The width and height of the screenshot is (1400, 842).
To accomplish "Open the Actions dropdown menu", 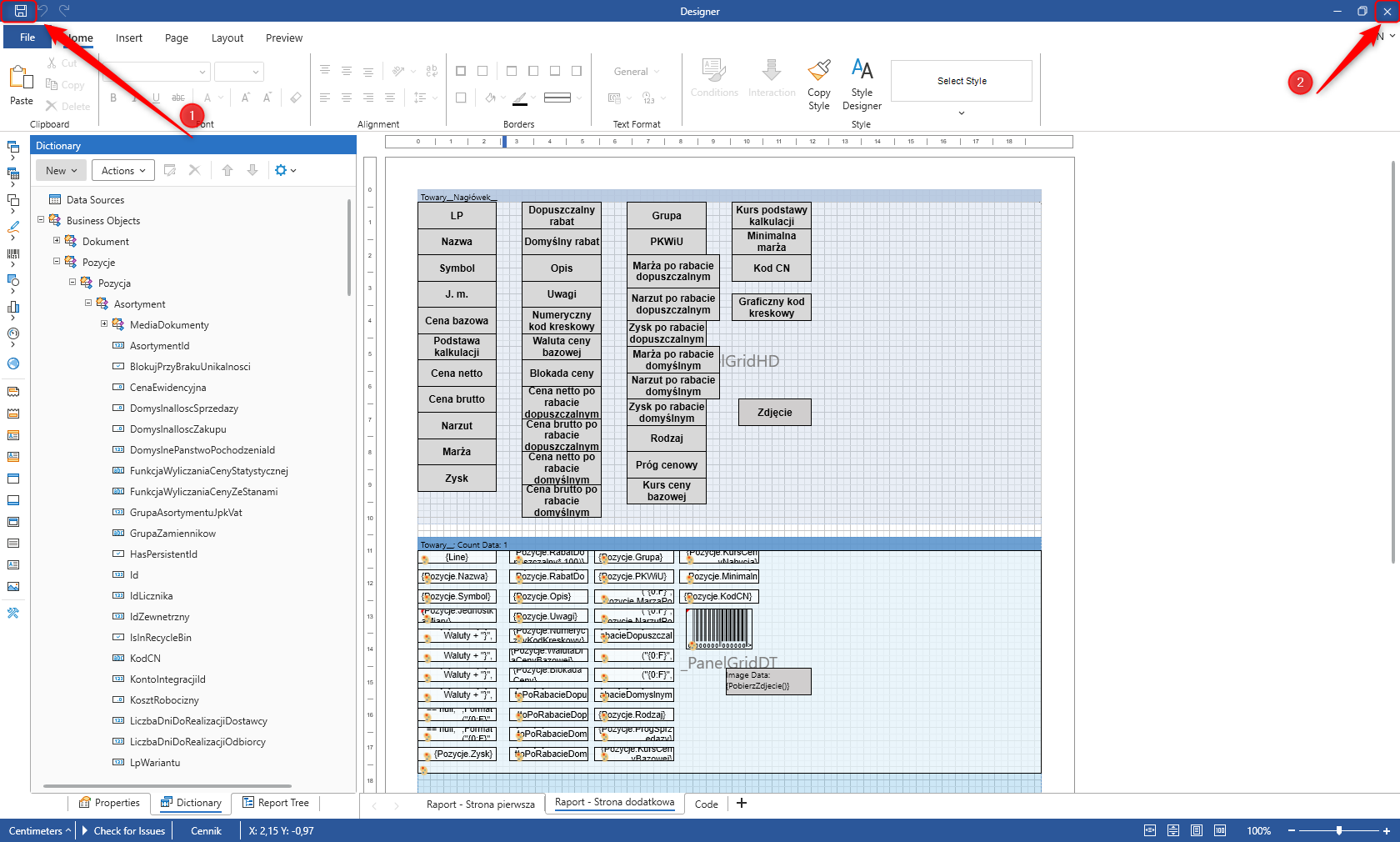I will coord(123,170).
